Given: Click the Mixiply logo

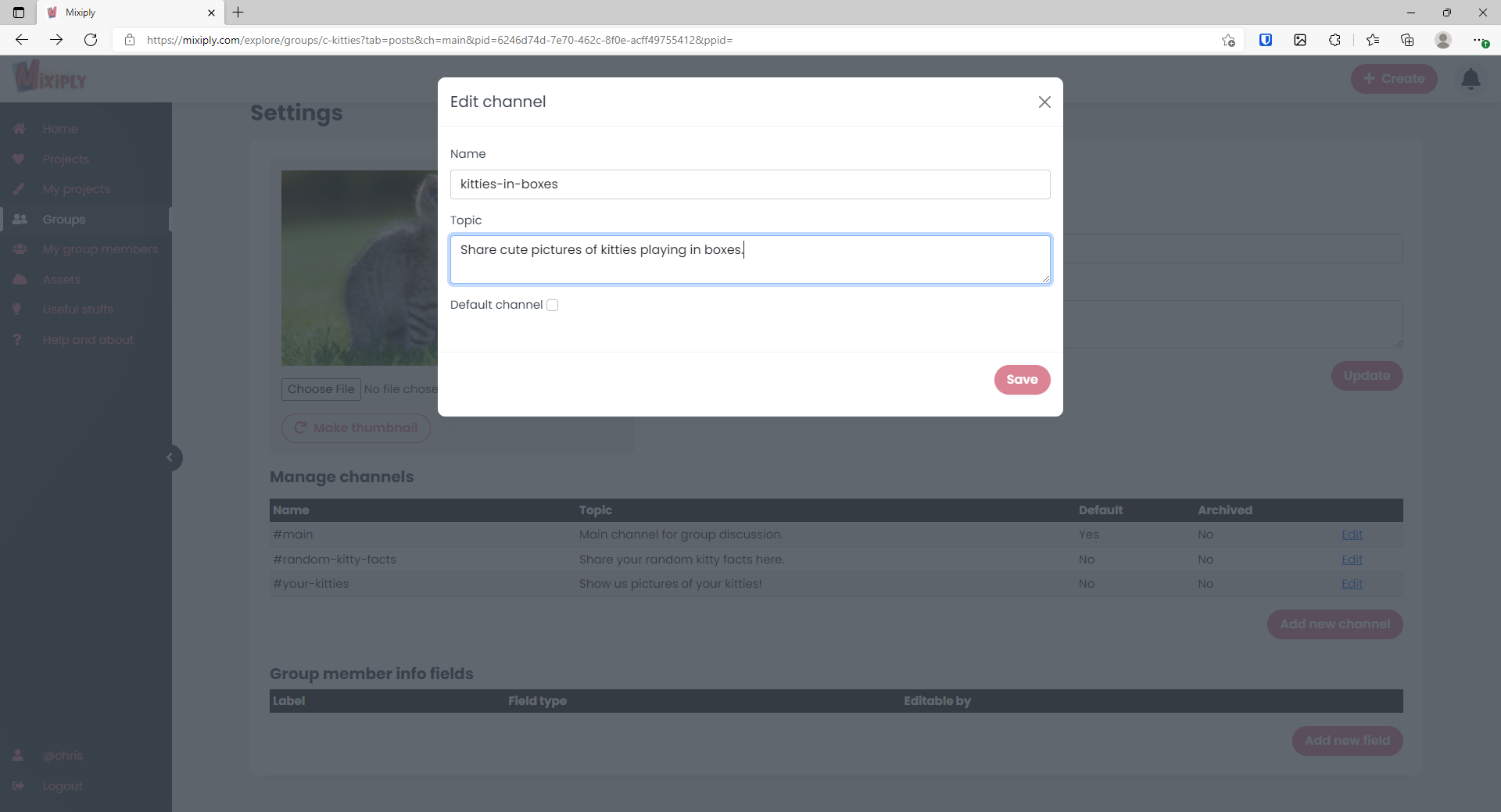Looking at the screenshot, I should coord(51,77).
